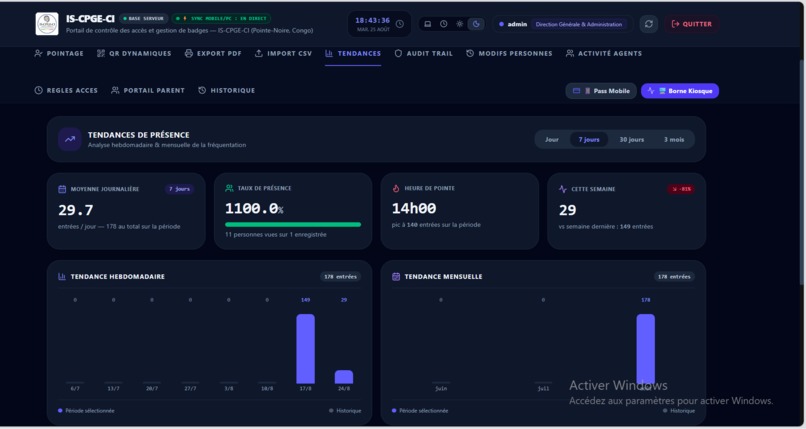Select the clock auto theme icon
The height and width of the screenshot is (429, 806).
pos(444,24)
